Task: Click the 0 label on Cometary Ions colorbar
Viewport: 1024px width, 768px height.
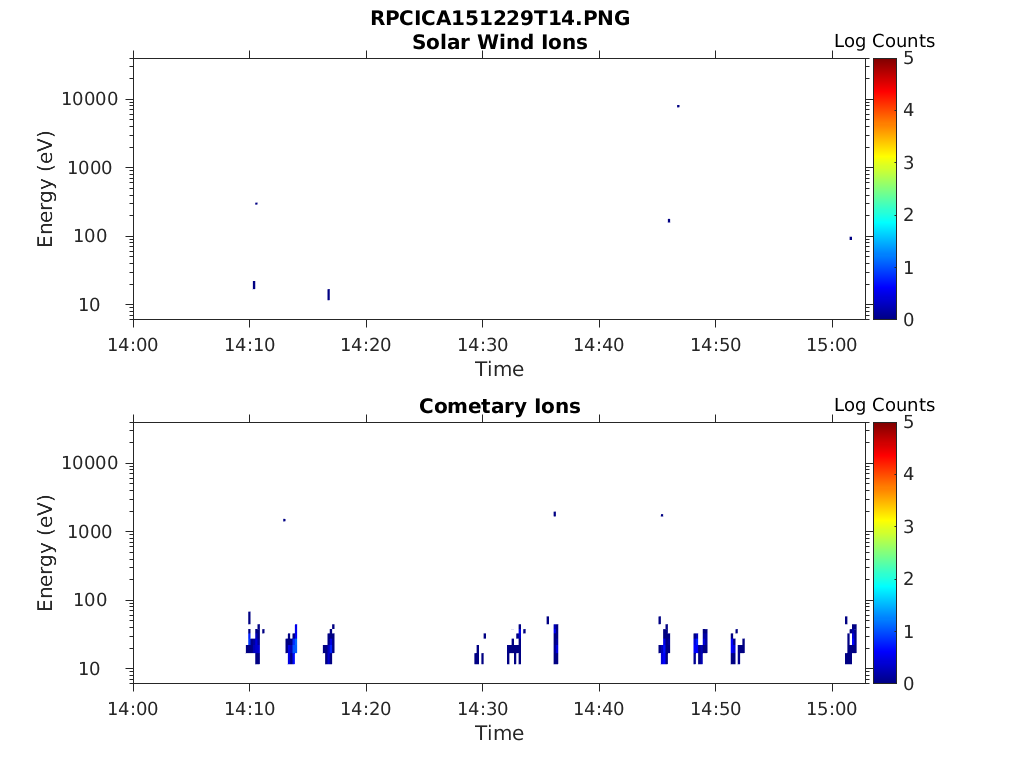Action: [908, 683]
